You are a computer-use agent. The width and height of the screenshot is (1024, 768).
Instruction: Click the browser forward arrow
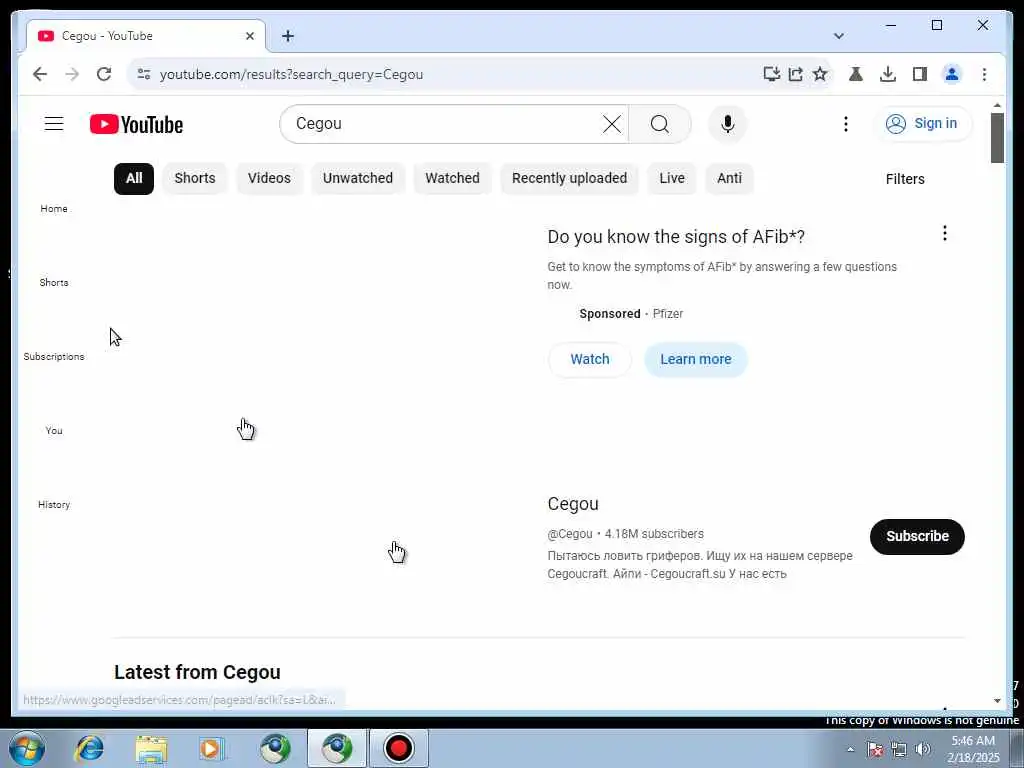tap(72, 74)
